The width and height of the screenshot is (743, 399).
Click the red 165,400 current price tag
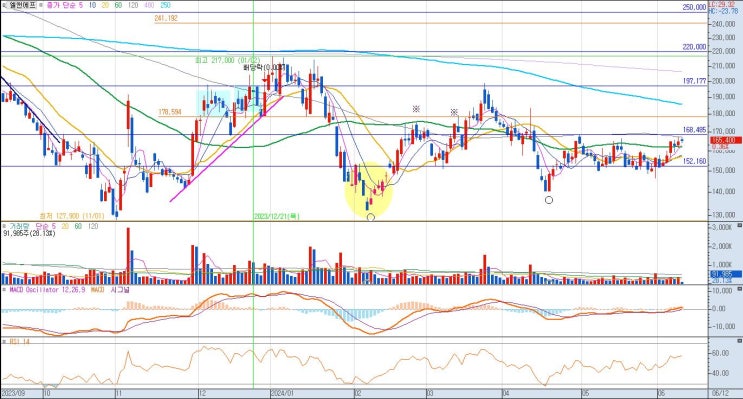pyautogui.click(x=725, y=140)
